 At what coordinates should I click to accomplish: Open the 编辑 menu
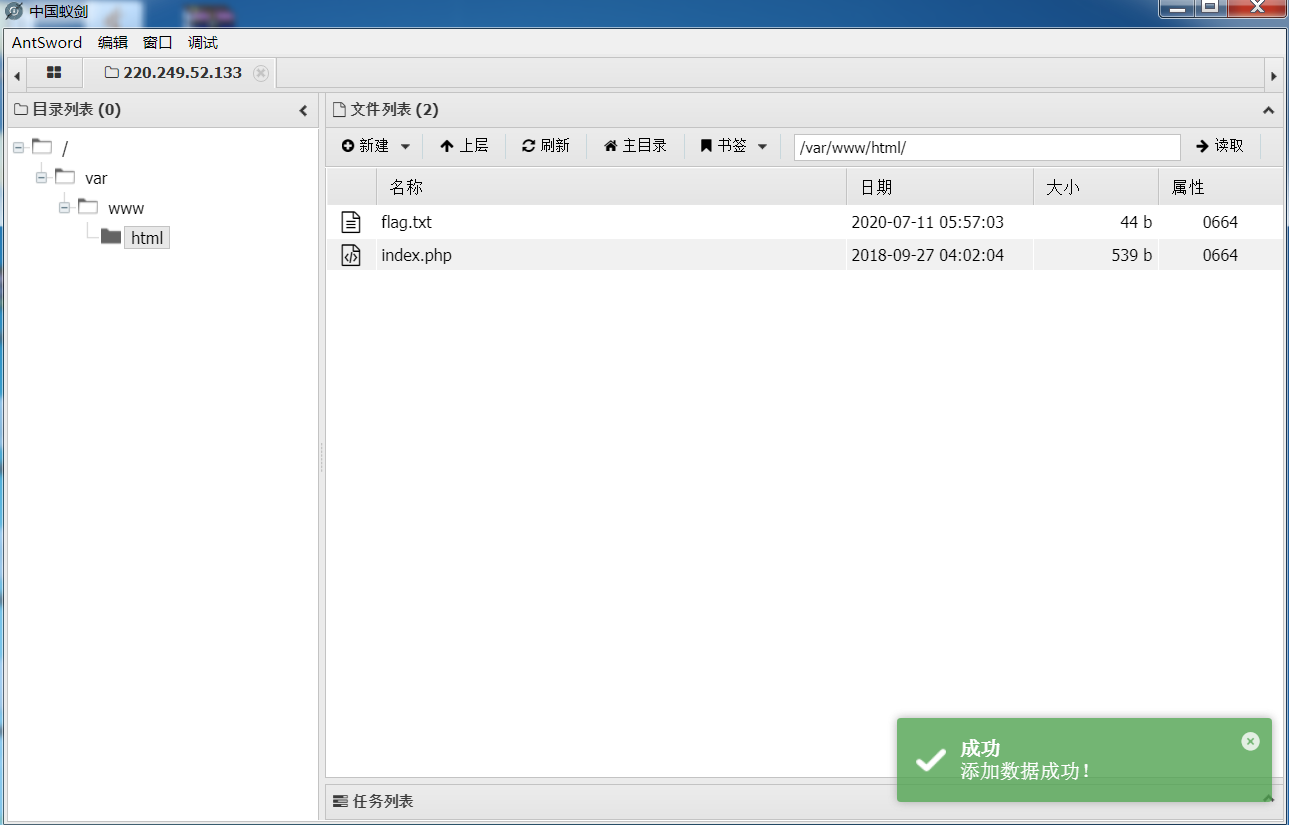pyautogui.click(x=113, y=42)
